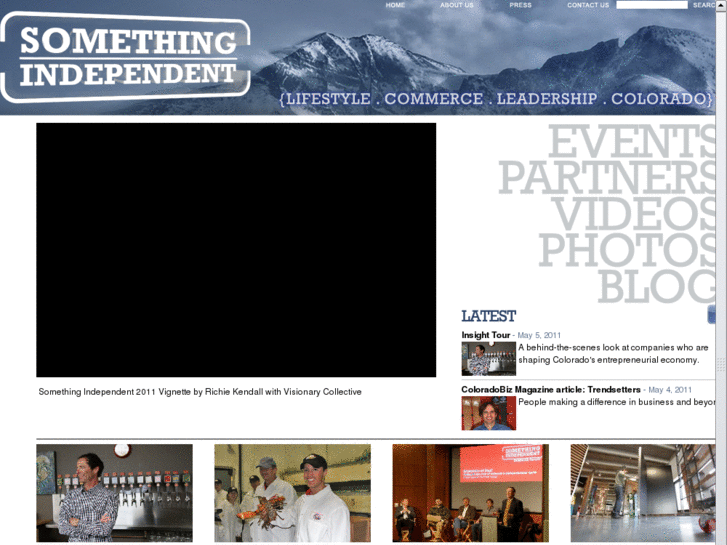
Task: Open photo of man by beer taps
Action: click(115, 493)
